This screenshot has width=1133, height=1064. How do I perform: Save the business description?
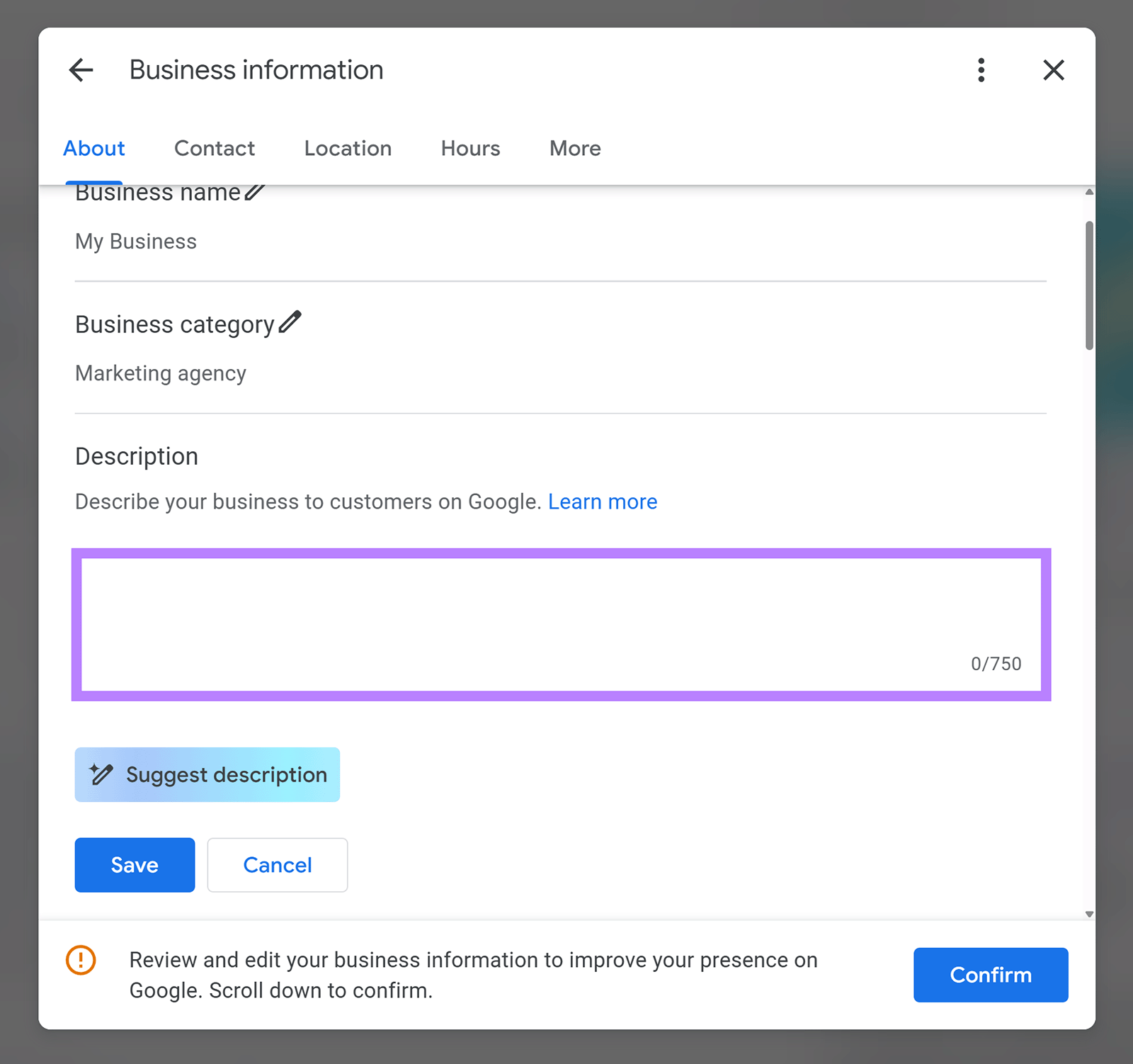click(x=134, y=864)
